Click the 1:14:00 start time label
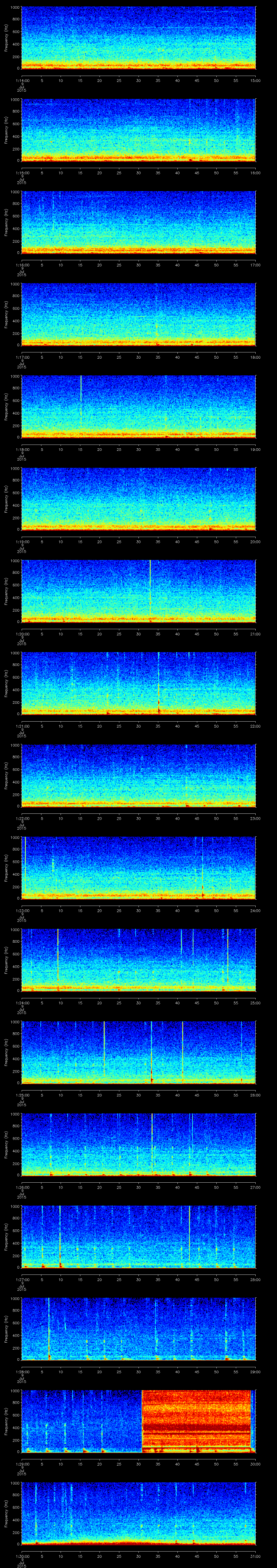 [x=22, y=81]
